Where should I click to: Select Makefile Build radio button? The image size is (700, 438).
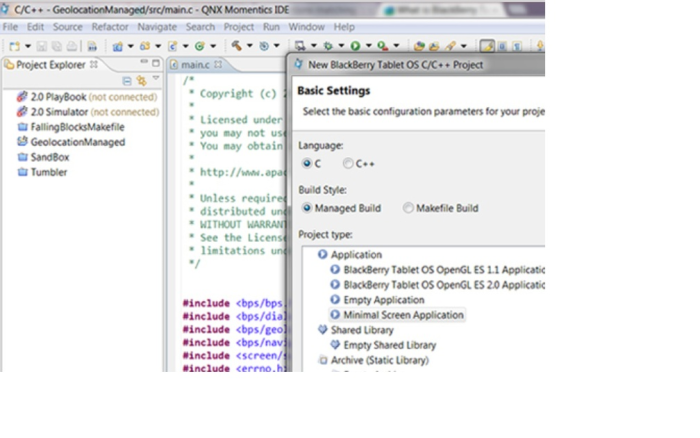pyautogui.click(x=408, y=208)
